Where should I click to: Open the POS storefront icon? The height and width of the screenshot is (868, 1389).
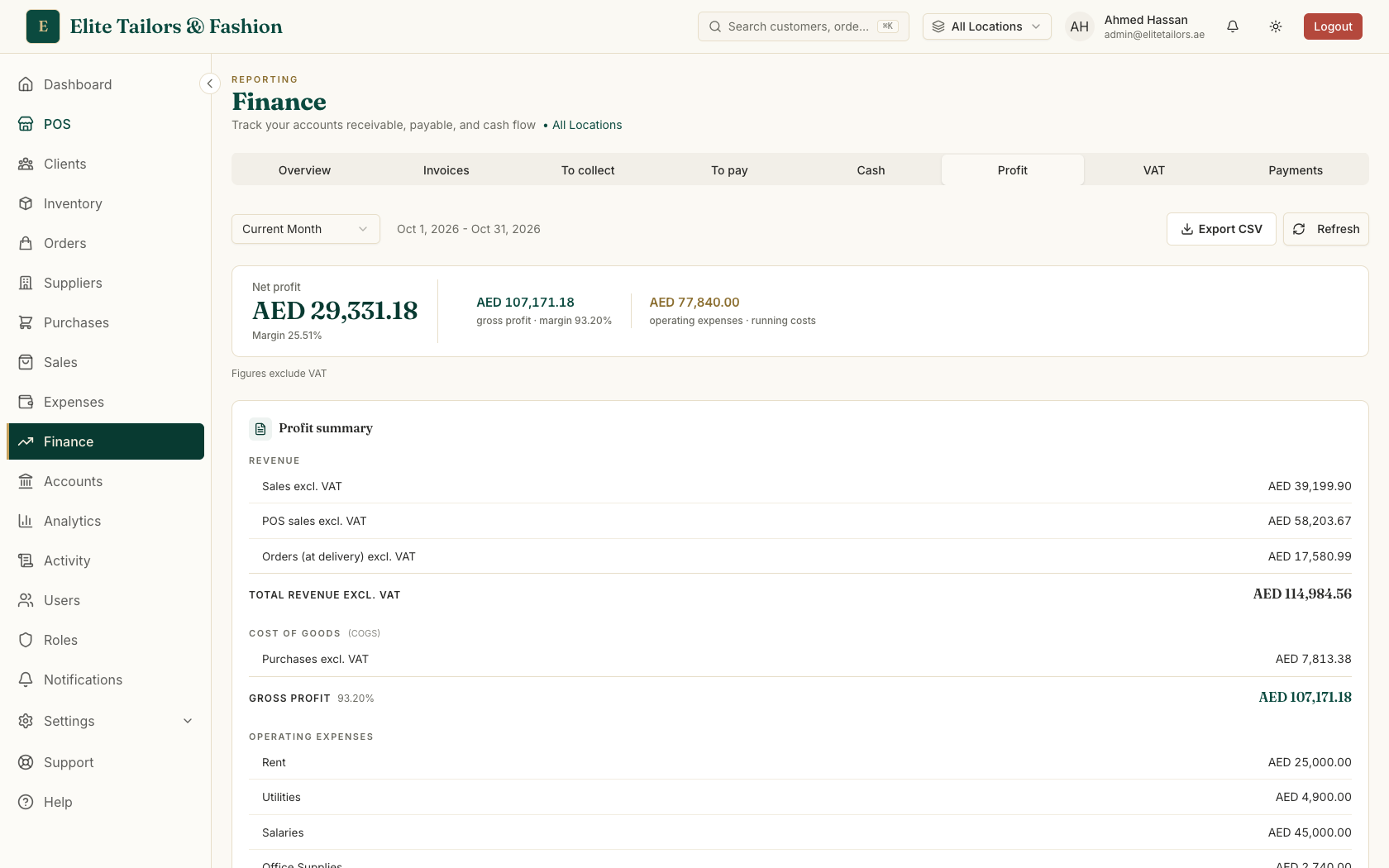[26, 124]
